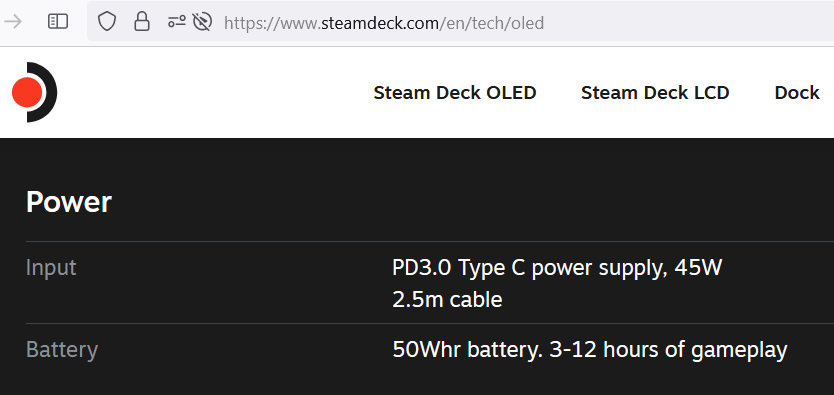Select the Input row label
The width and height of the screenshot is (834, 395).
coord(51,267)
